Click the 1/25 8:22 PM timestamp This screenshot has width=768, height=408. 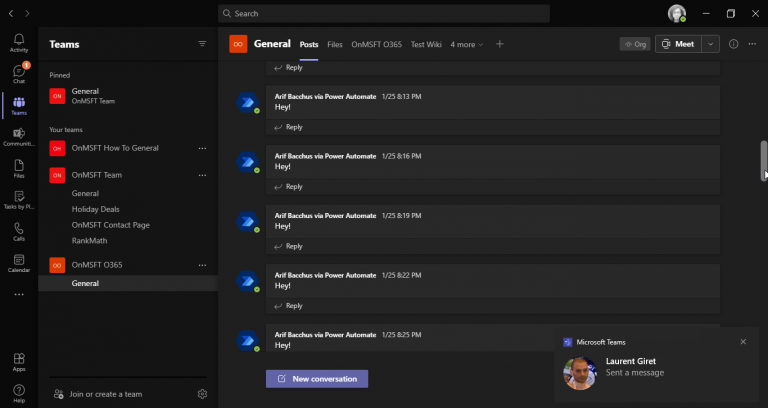coord(402,275)
